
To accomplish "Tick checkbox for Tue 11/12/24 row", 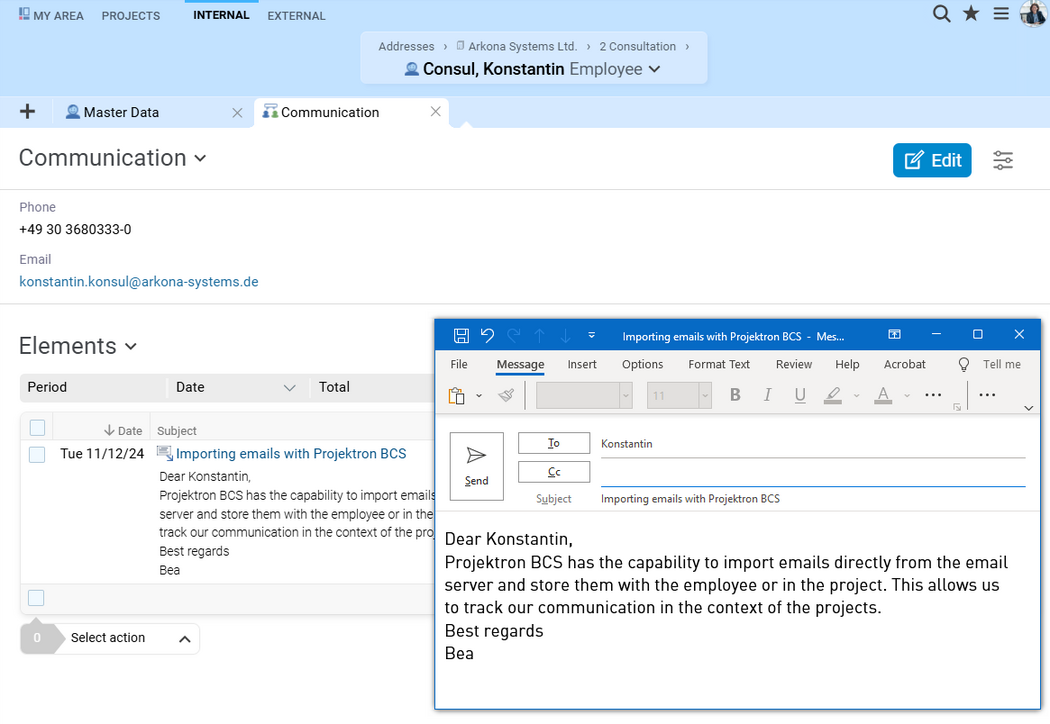I will click(x=37, y=455).
